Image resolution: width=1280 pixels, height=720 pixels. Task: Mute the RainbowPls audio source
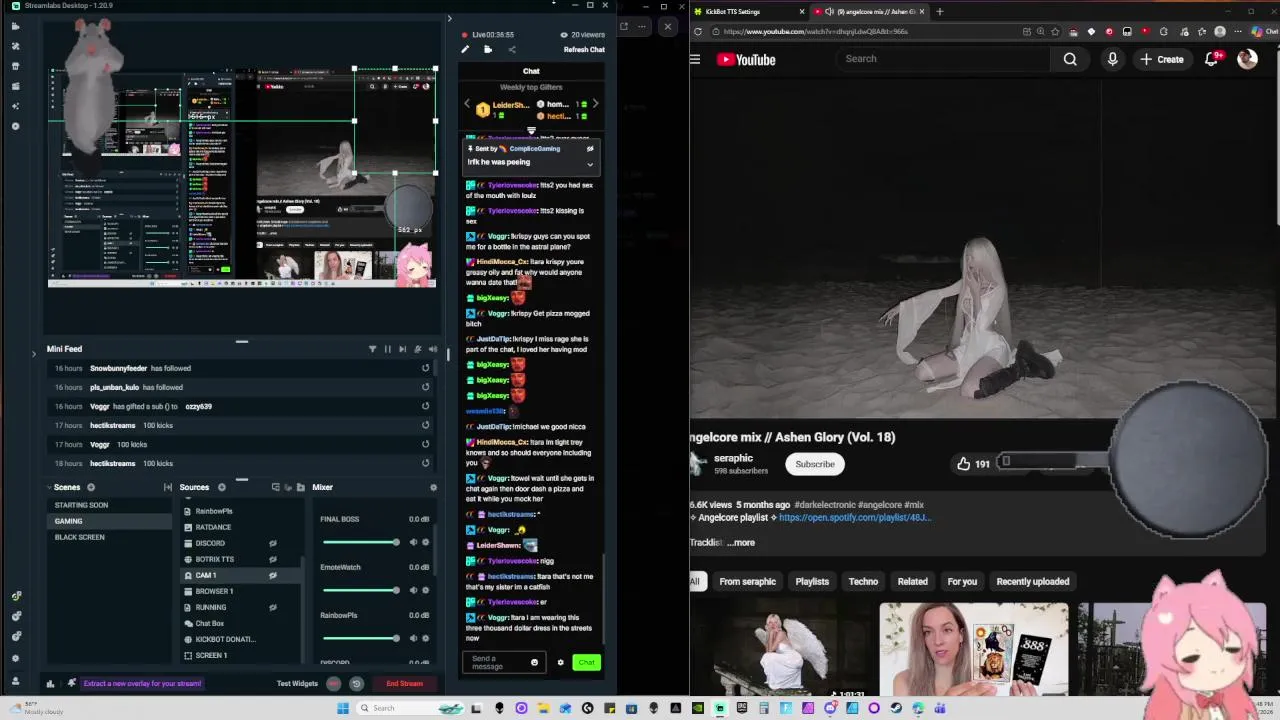414,638
